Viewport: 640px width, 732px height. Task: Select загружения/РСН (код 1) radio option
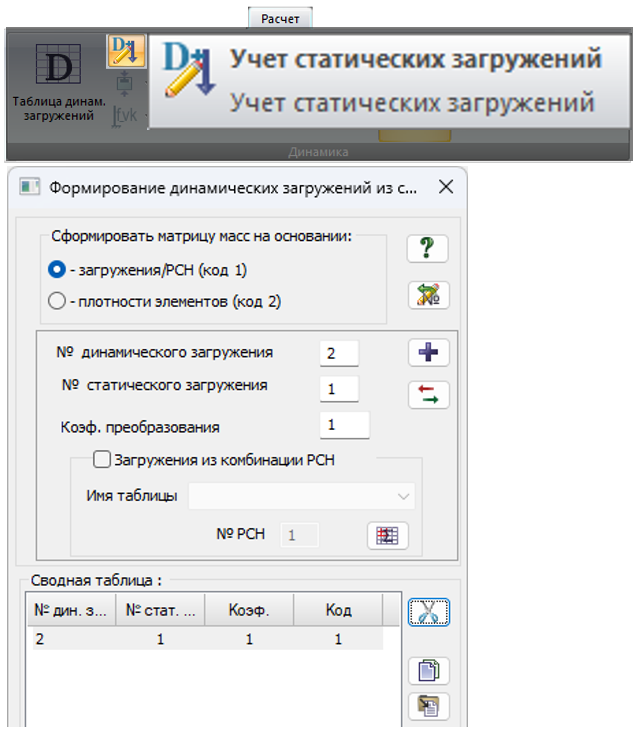[x=57, y=270]
